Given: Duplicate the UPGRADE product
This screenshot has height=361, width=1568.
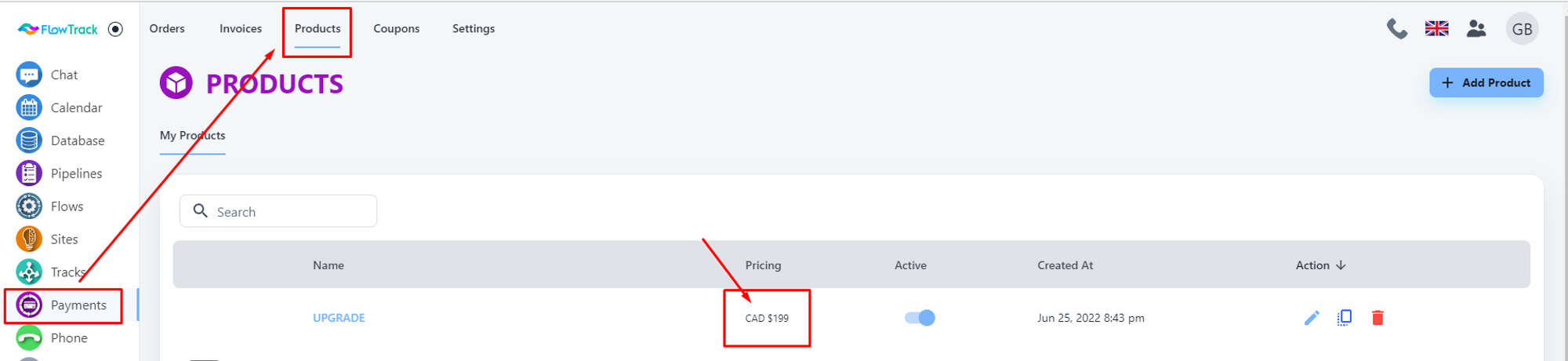Looking at the screenshot, I should (1345, 318).
